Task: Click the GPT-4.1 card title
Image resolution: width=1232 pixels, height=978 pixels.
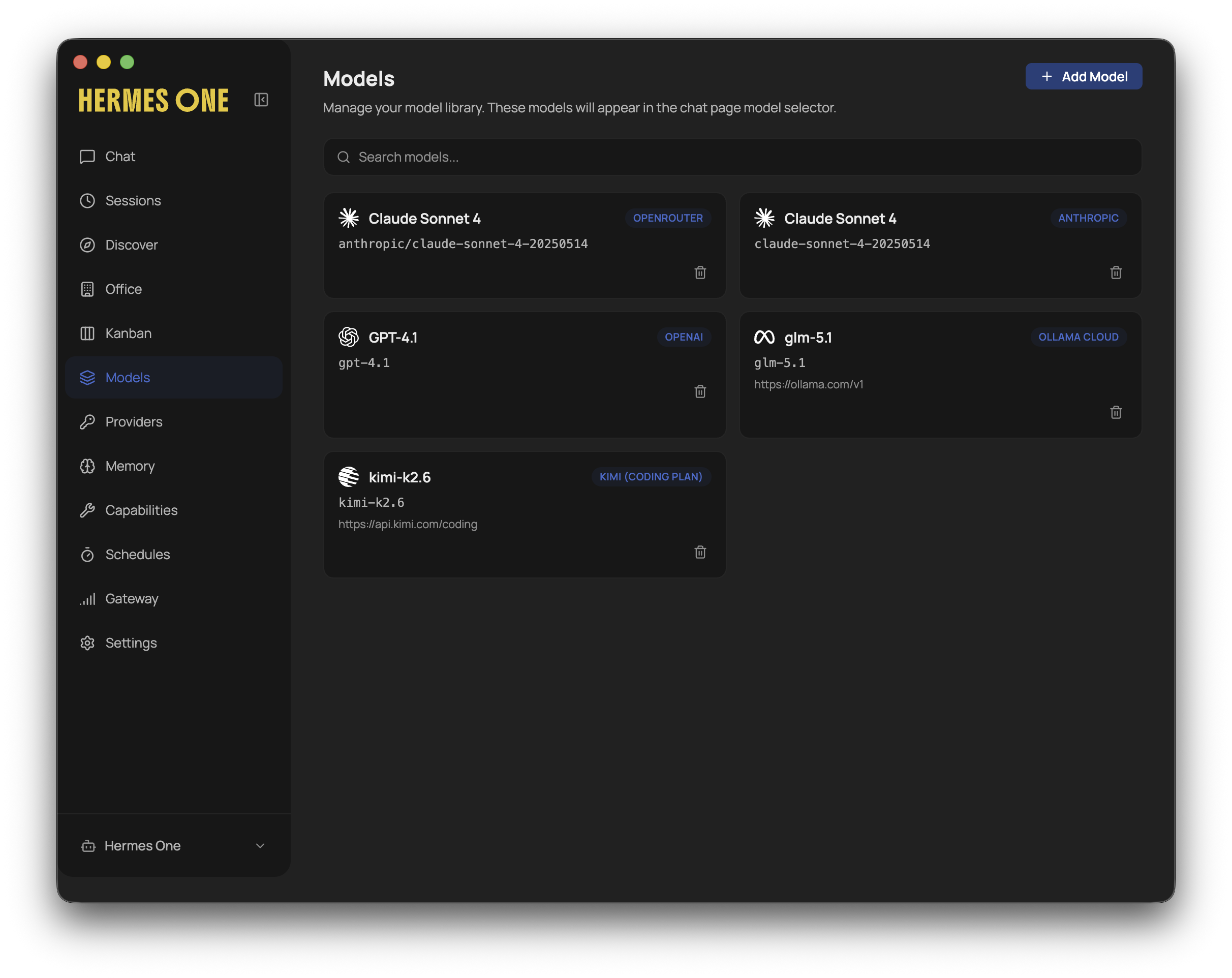Action: pyautogui.click(x=393, y=337)
